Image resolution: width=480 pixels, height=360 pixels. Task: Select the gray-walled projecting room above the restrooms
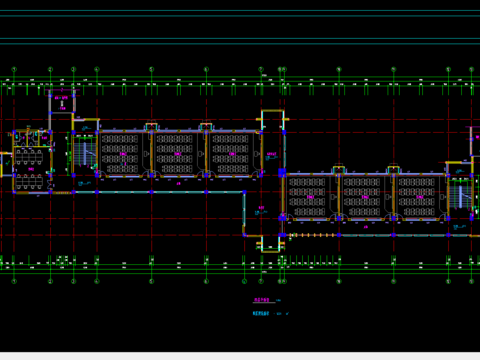62,102
